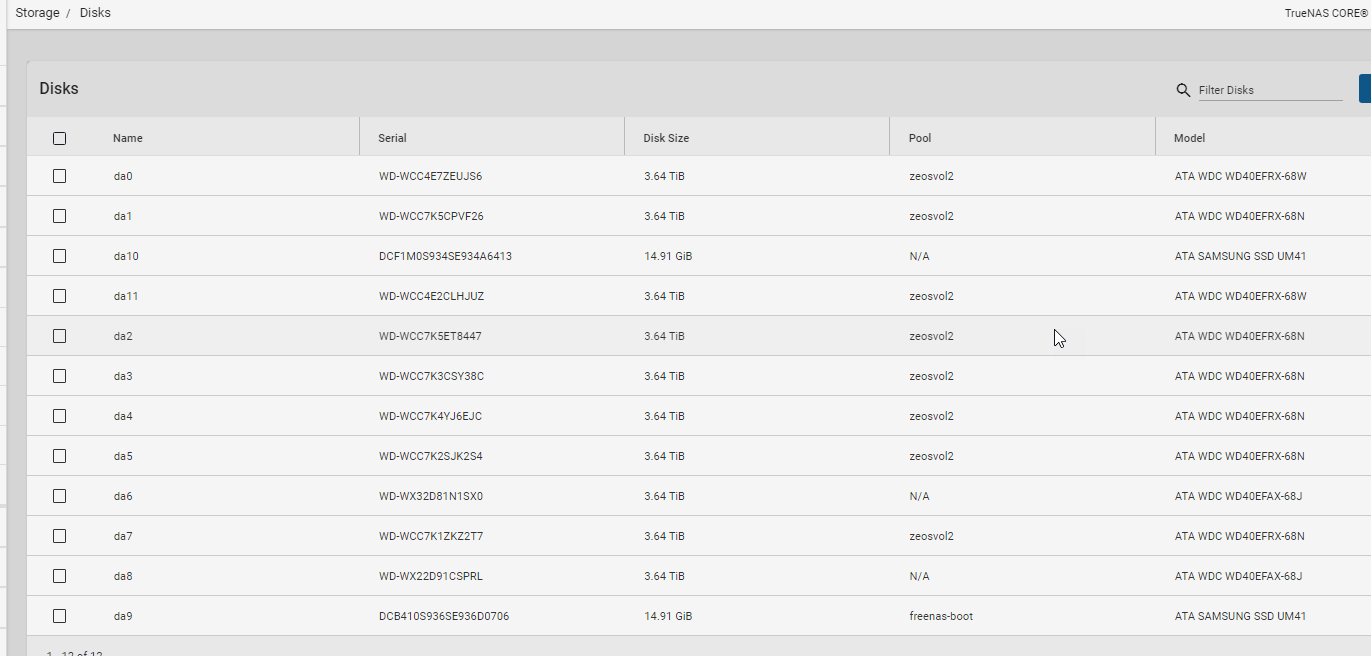This screenshot has height=656, width=1371.
Task: Click the disk name da9
Action: pos(123,616)
